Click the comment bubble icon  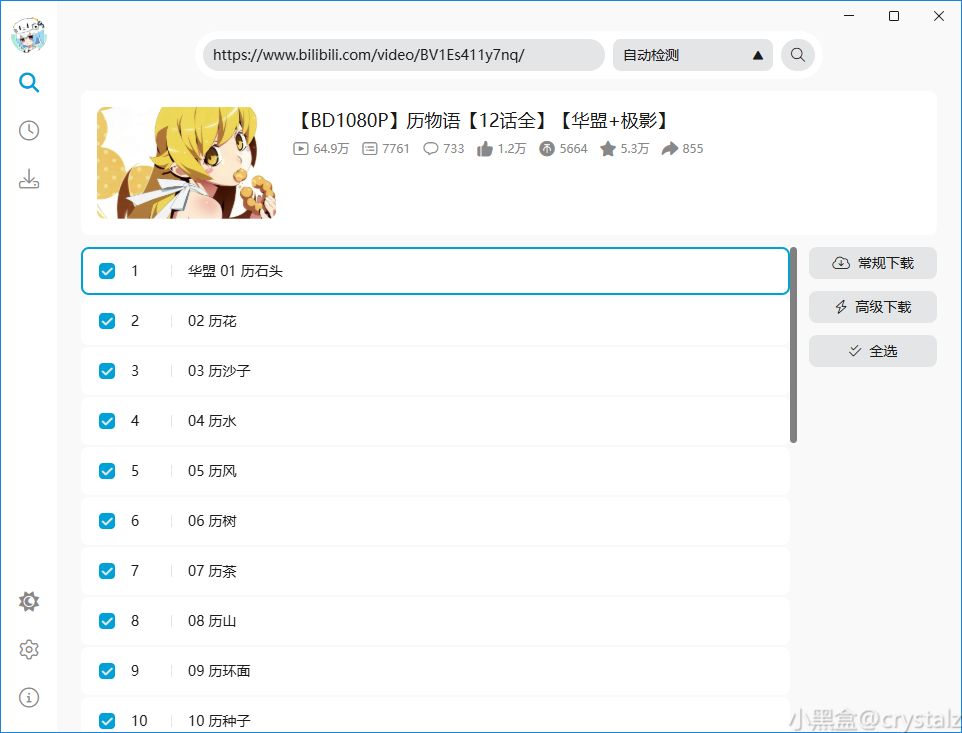click(431, 148)
